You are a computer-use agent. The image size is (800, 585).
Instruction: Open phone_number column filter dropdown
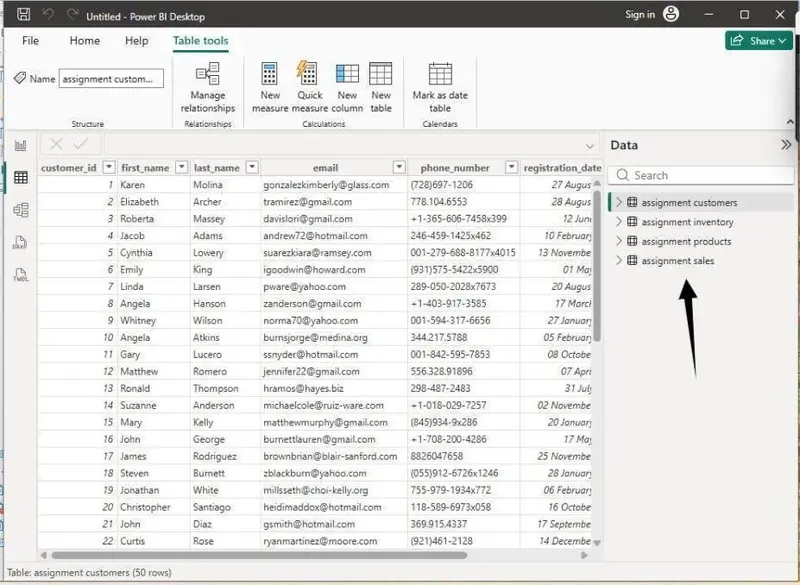click(x=511, y=167)
